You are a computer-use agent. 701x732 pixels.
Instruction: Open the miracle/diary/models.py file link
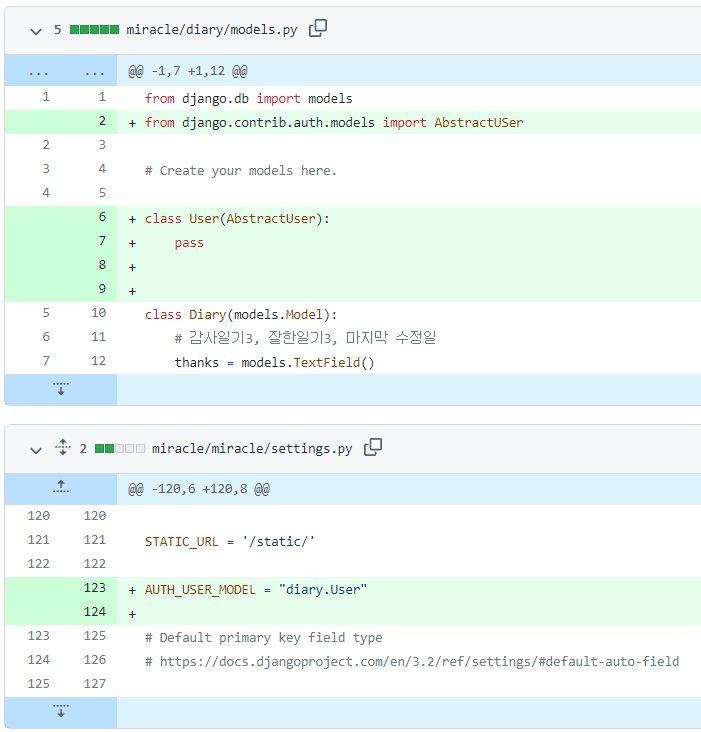pyautogui.click(x=211, y=29)
